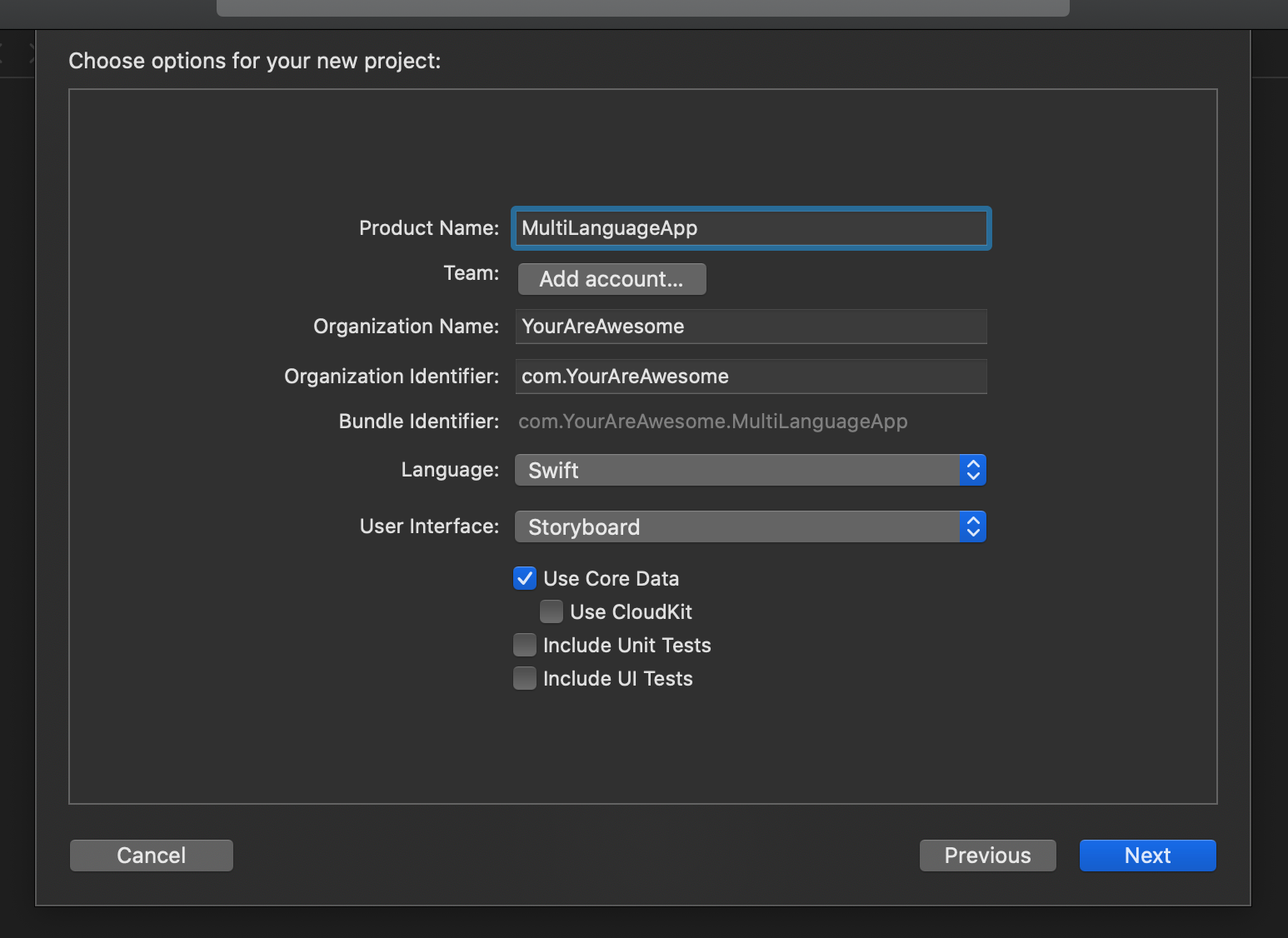Click the "Use CloudKit" label text
This screenshot has height=938, width=1288.
[631, 612]
